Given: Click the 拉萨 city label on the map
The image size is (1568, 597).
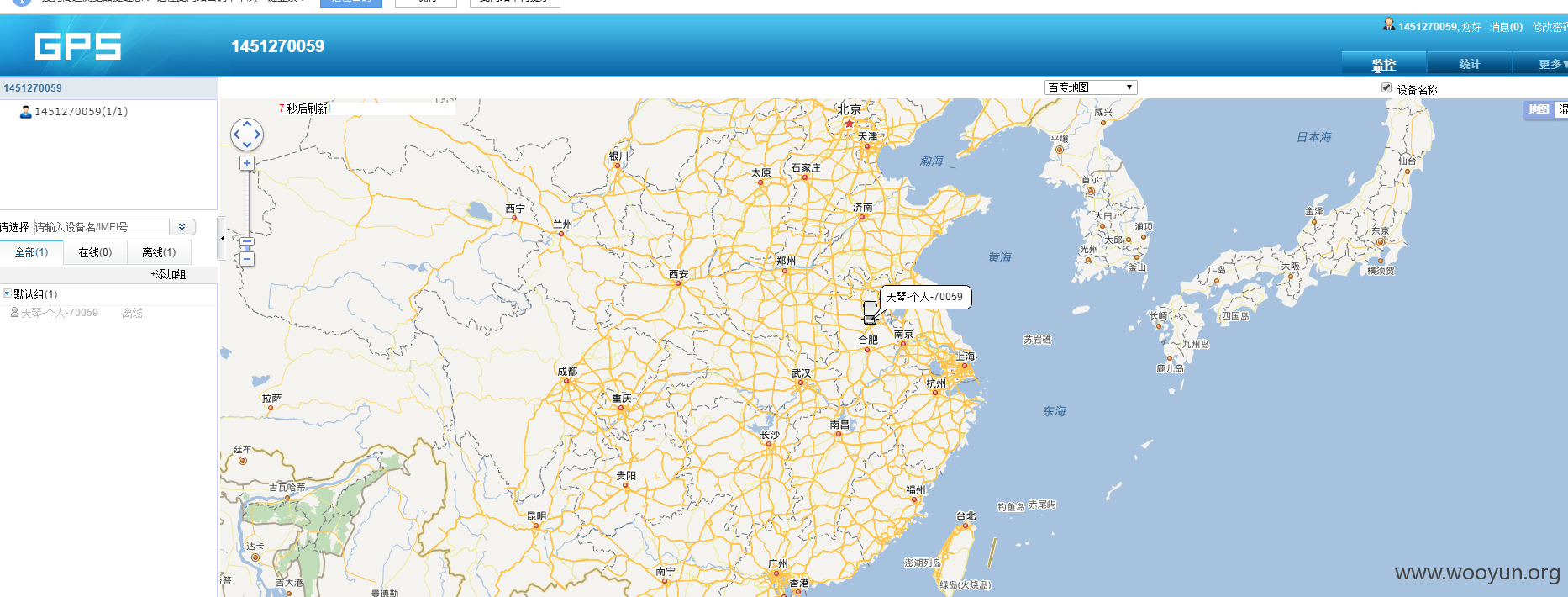Looking at the screenshot, I should coord(271,398).
